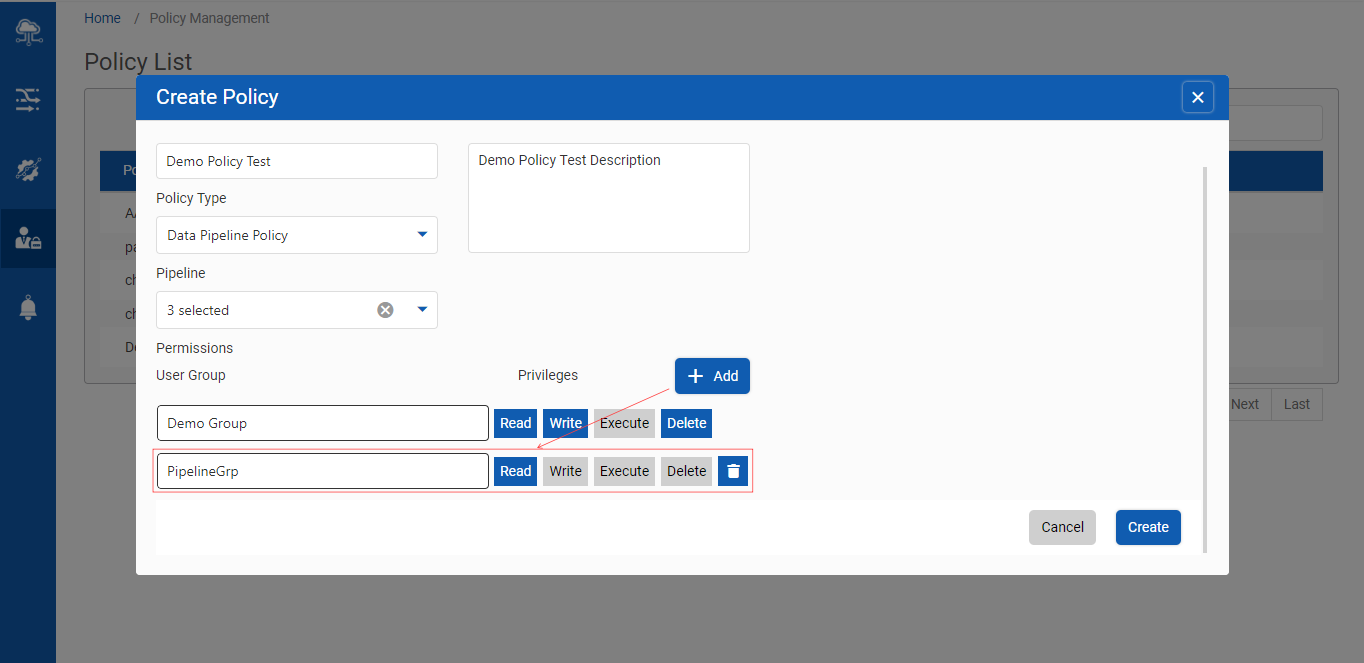Image resolution: width=1364 pixels, height=663 pixels.
Task: Clear the selected pipelines with X icon
Action: [x=385, y=310]
